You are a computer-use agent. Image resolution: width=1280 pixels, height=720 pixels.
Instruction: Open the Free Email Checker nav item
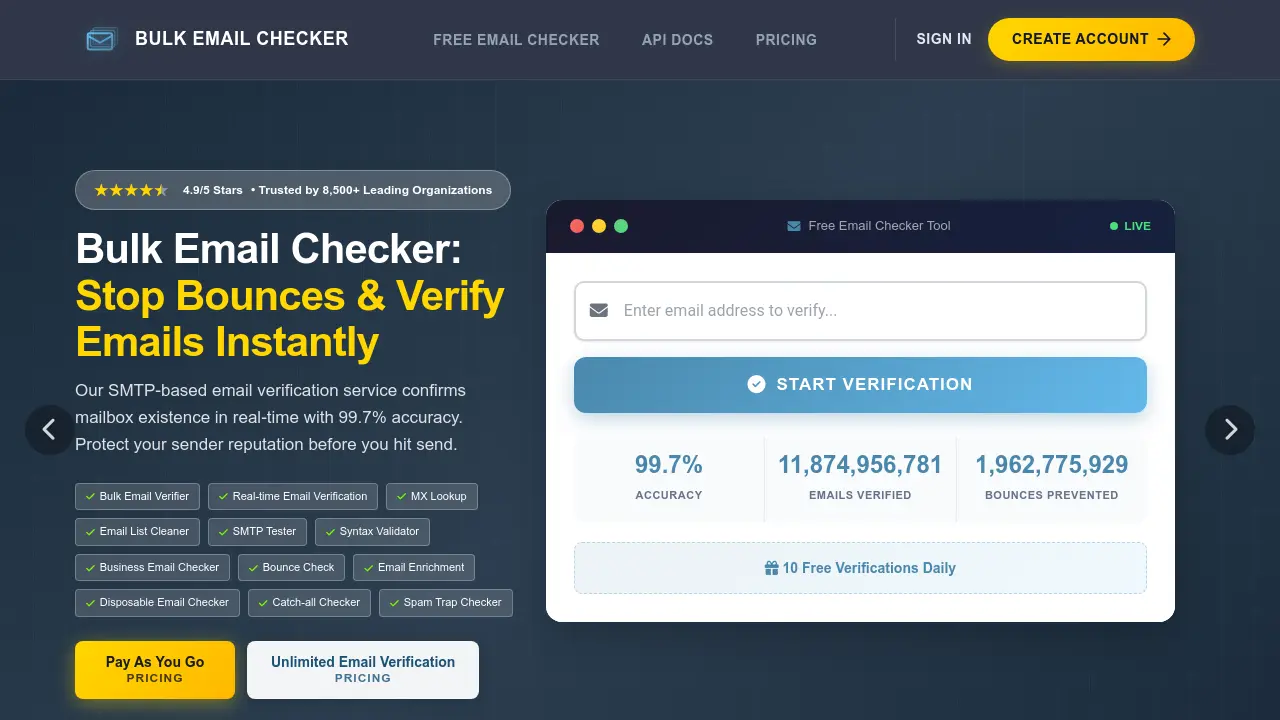tap(516, 40)
